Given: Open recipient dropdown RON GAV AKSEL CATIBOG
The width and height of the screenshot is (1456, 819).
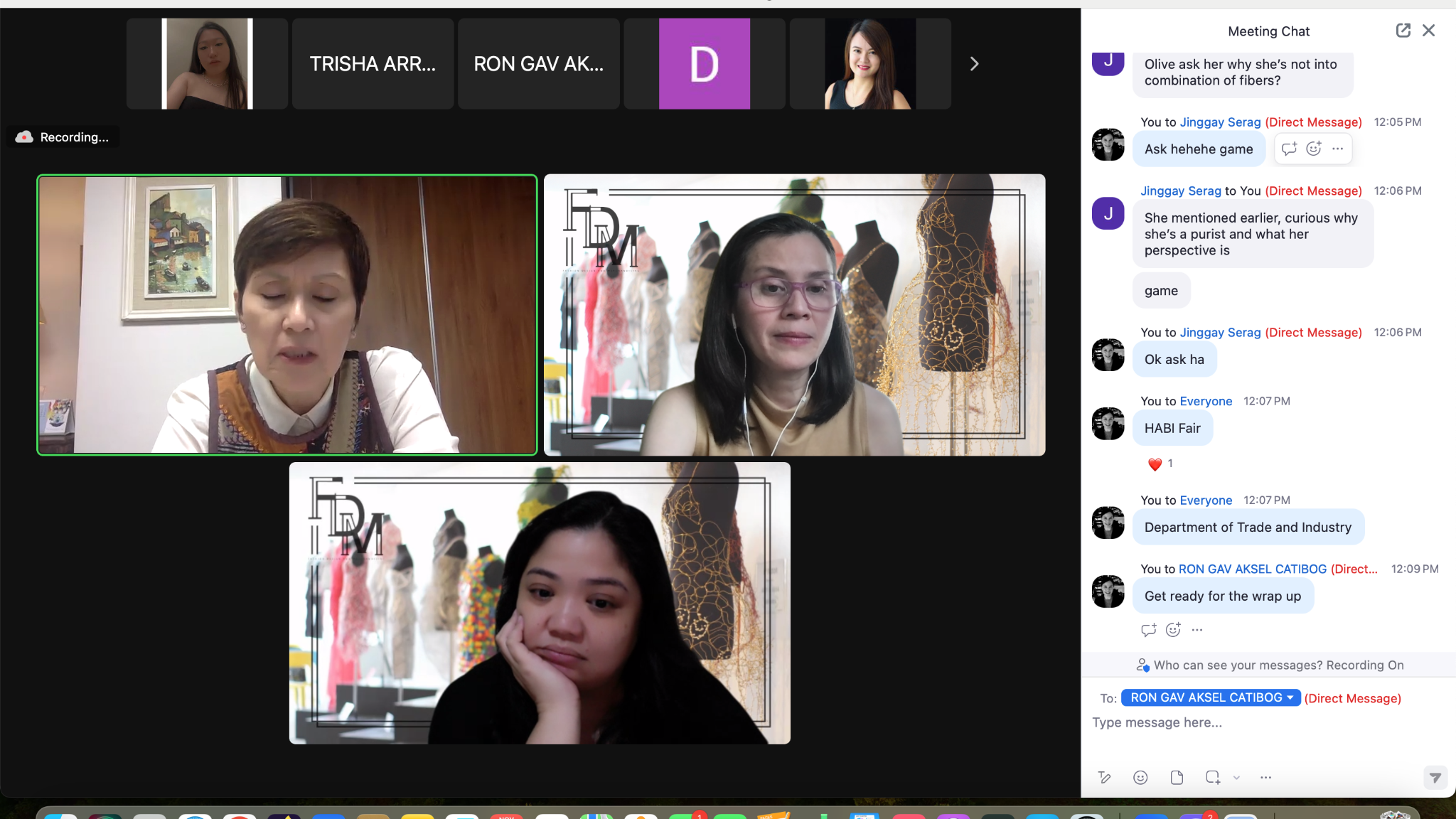Looking at the screenshot, I should tap(1211, 698).
